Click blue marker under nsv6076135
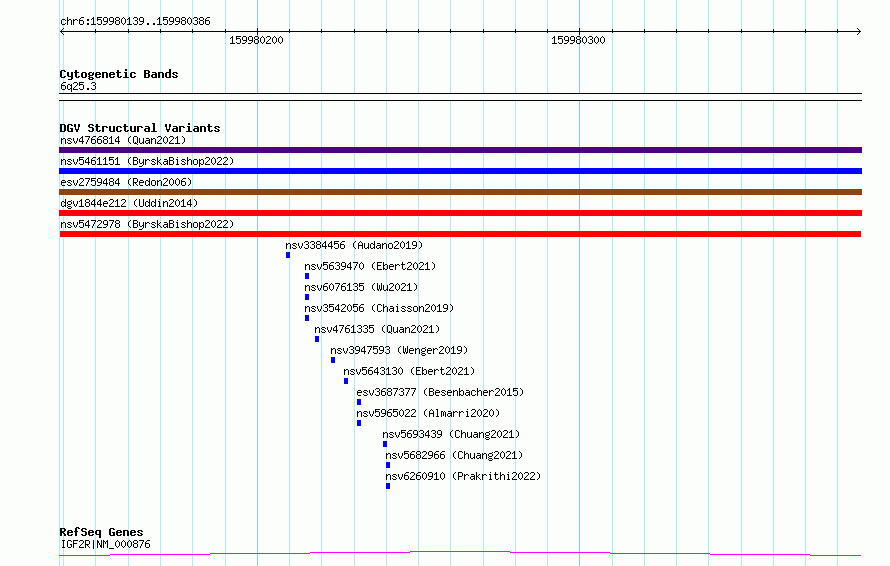890x566 pixels. pyautogui.click(x=307, y=297)
